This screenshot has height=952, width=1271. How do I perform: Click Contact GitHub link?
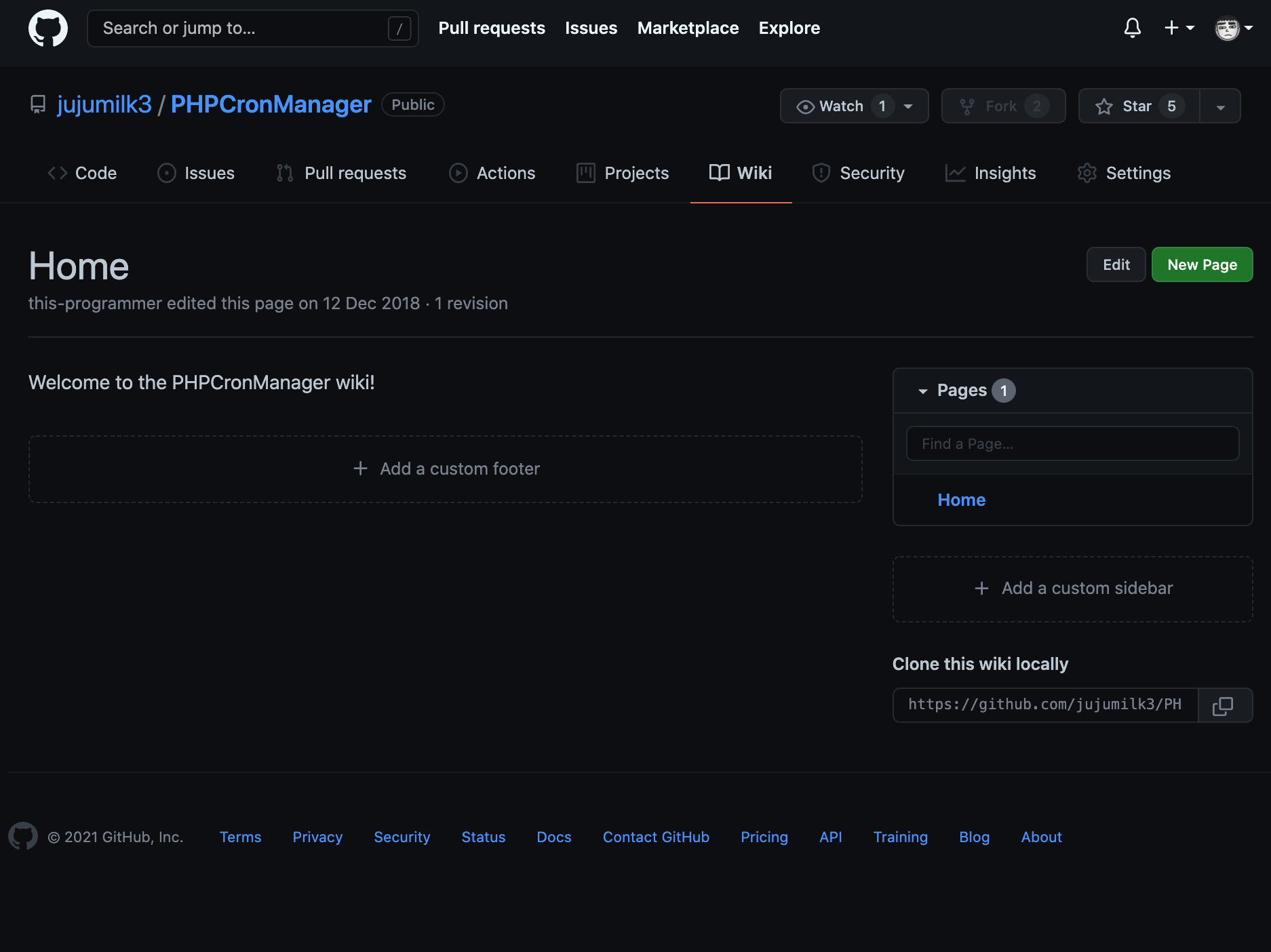tap(656, 837)
